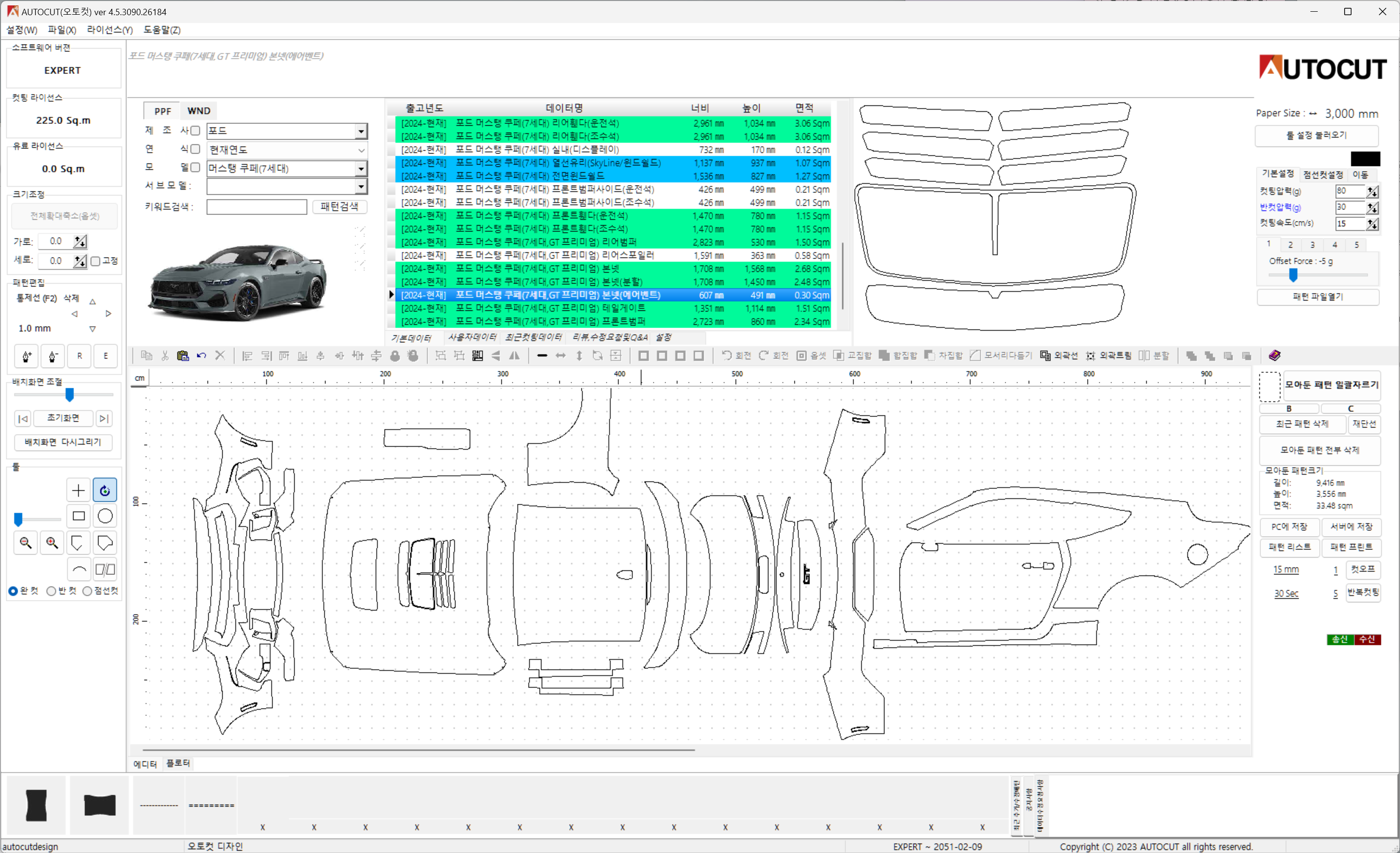Open the 서브모델 sub-model dropdown

click(x=287, y=187)
